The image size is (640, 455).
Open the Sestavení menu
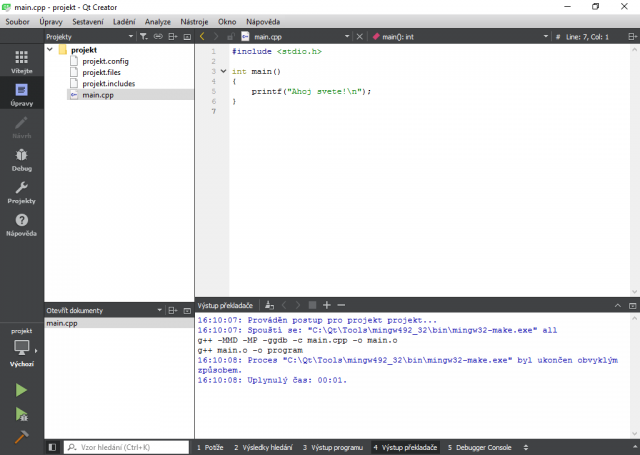coord(88,22)
